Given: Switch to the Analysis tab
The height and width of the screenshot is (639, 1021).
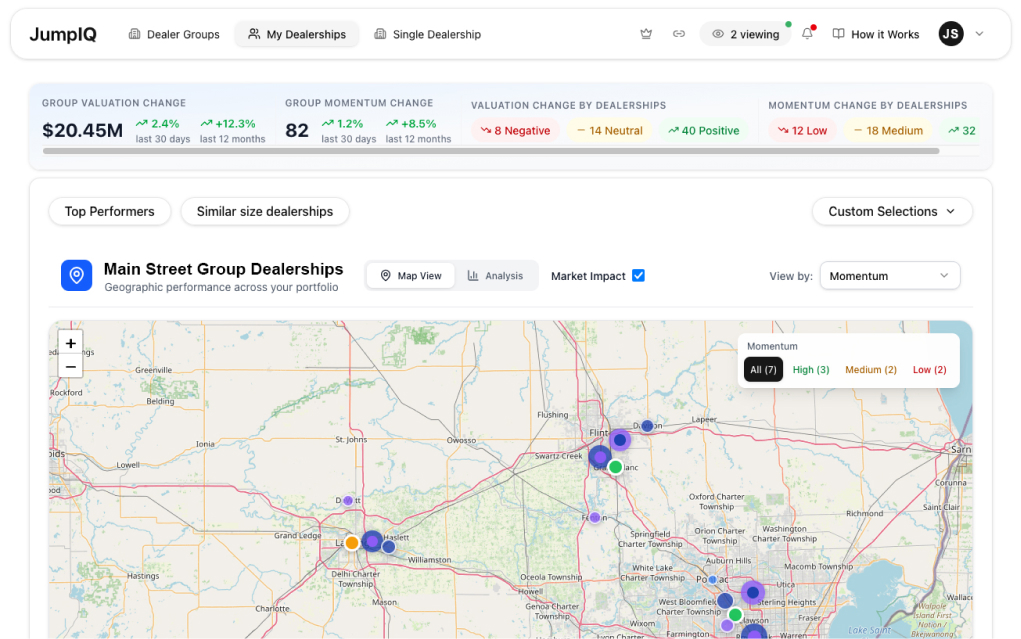Looking at the screenshot, I should point(495,276).
